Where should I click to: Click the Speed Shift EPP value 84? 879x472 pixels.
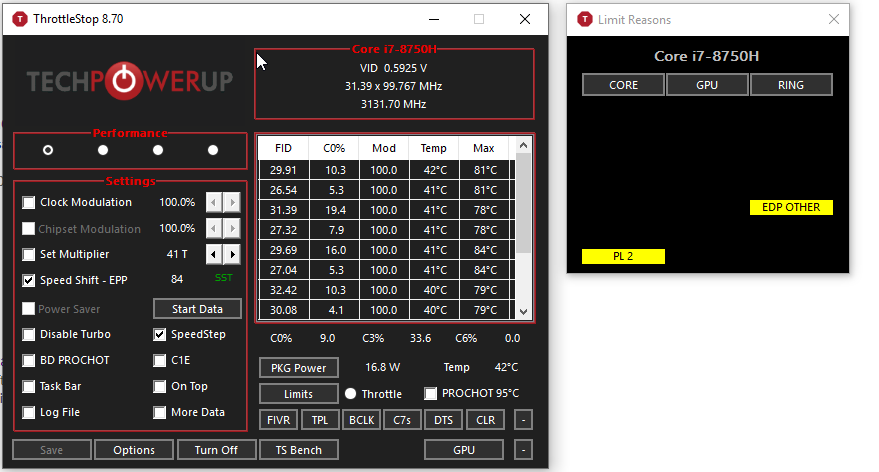point(177,279)
